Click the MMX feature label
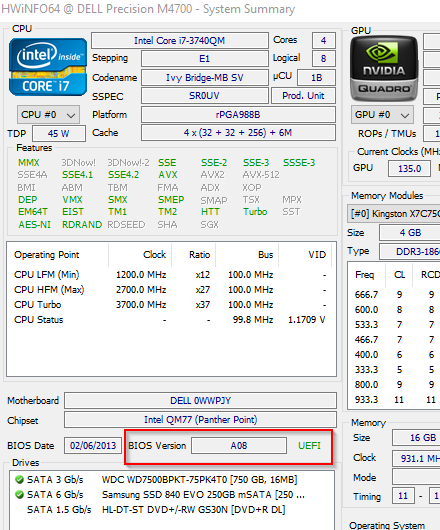 coord(29,163)
